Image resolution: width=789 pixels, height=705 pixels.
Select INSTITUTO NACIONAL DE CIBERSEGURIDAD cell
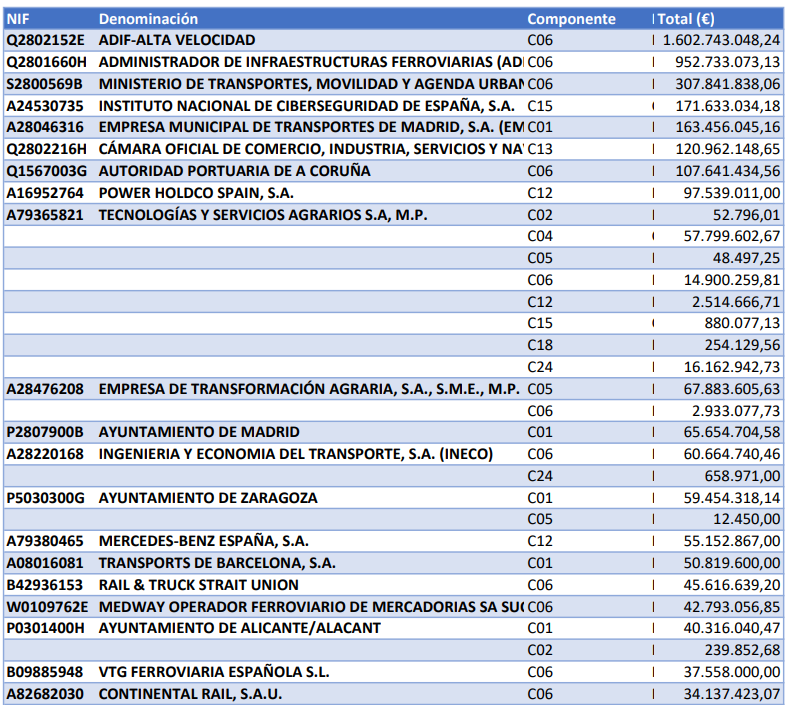click(306, 106)
